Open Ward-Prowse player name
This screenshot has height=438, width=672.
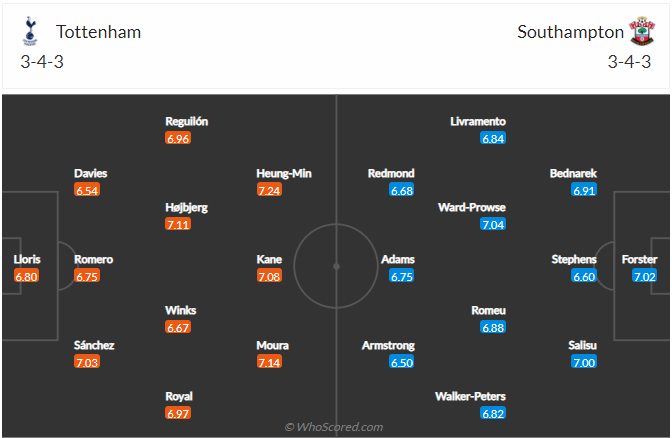tap(472, 207)
